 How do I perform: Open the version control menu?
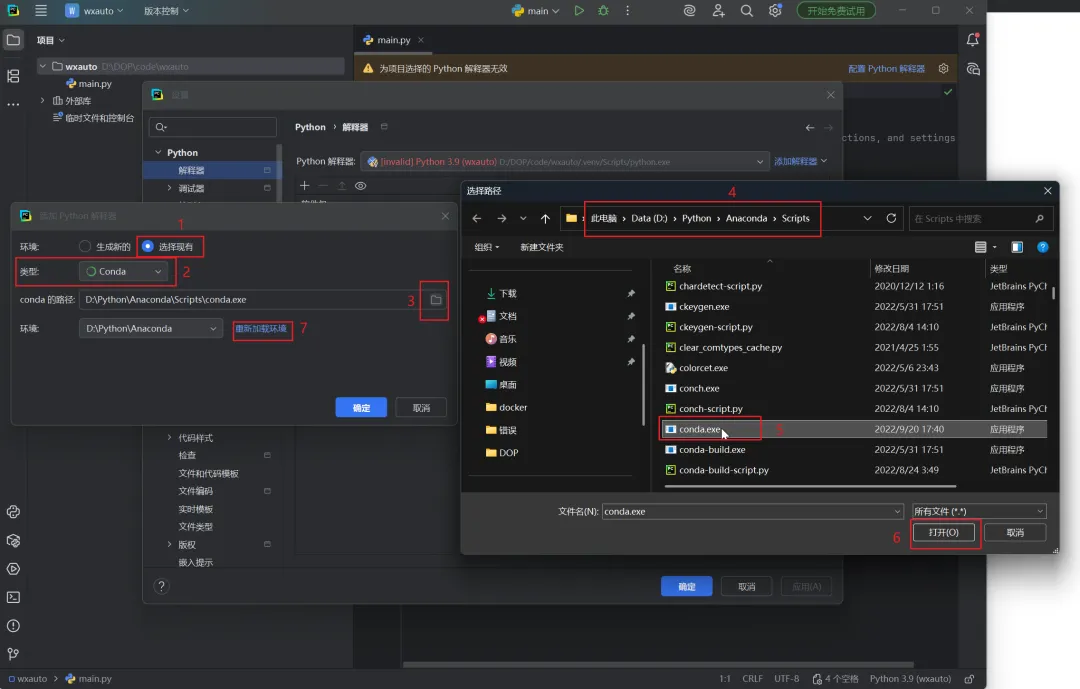click(166, 11)
